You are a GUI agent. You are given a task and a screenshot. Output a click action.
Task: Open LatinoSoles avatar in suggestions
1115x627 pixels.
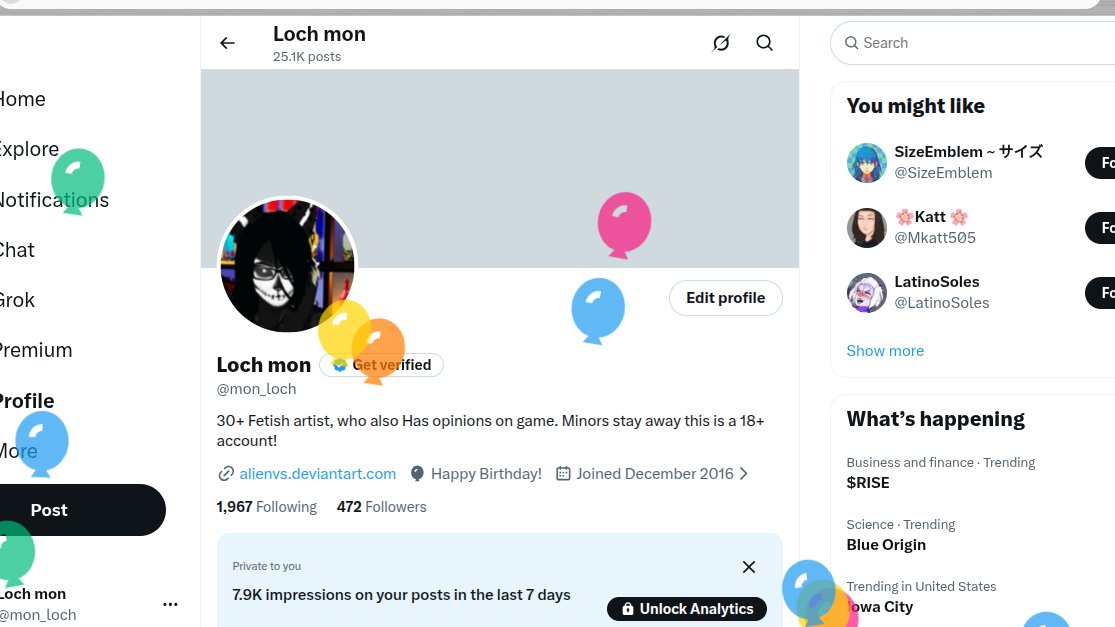coord(866,293)
